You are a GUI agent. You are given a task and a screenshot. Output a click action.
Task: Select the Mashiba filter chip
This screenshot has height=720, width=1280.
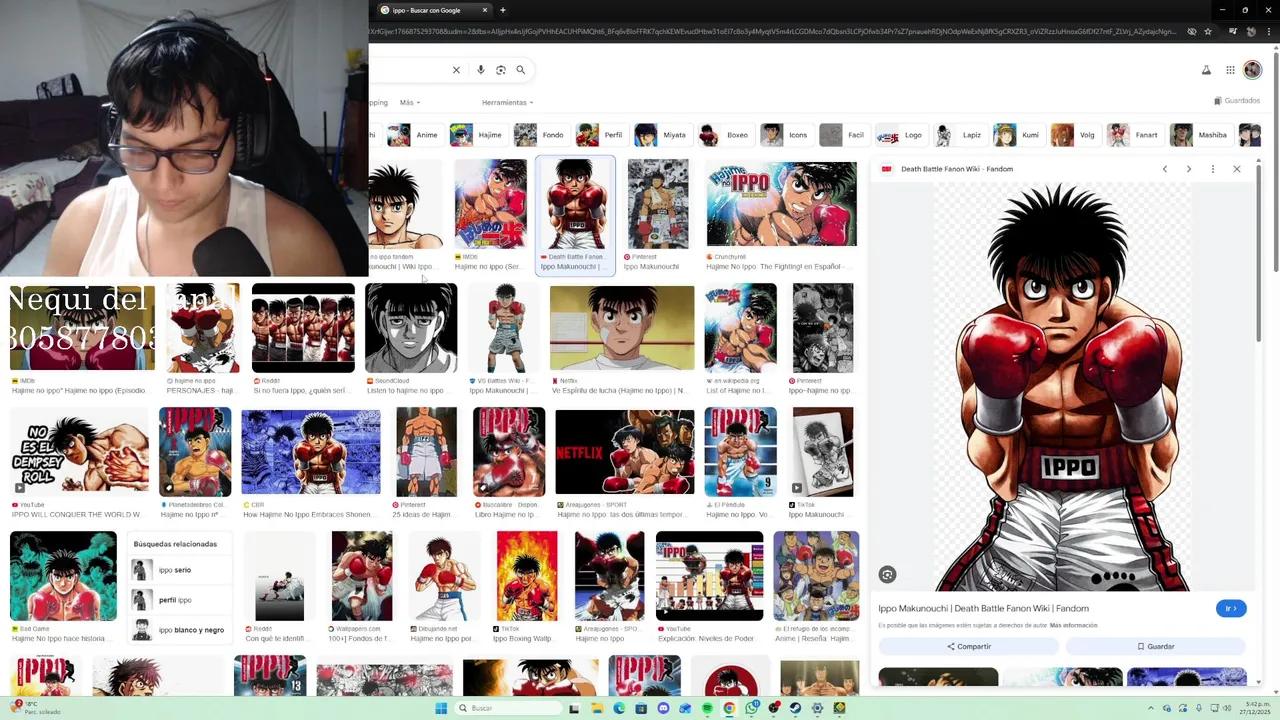1200,135
